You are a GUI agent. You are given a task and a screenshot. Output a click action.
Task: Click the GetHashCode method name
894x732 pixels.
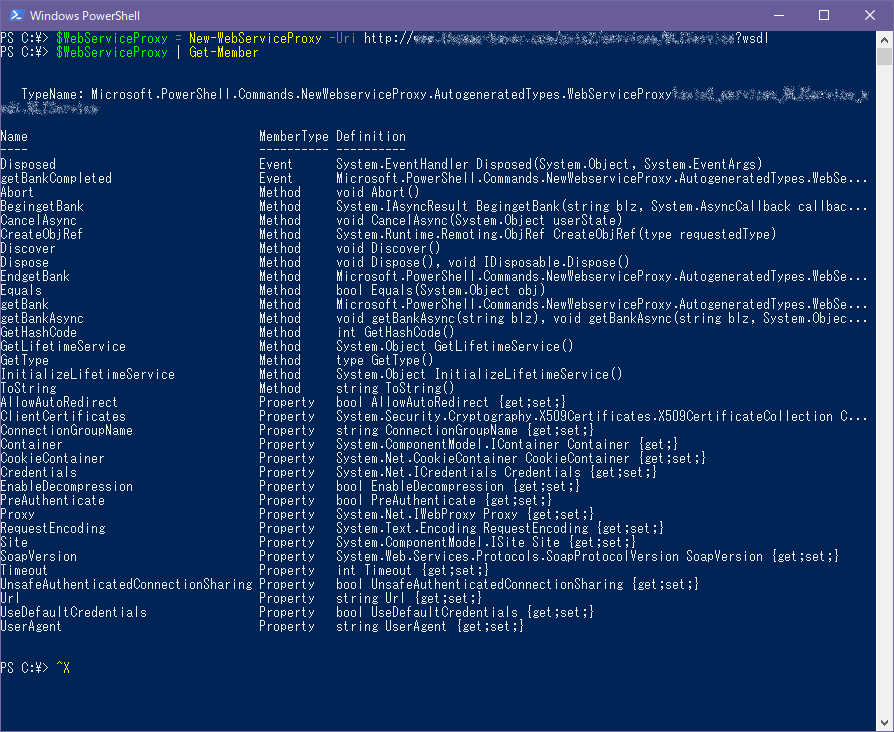(x=38, y=332)
